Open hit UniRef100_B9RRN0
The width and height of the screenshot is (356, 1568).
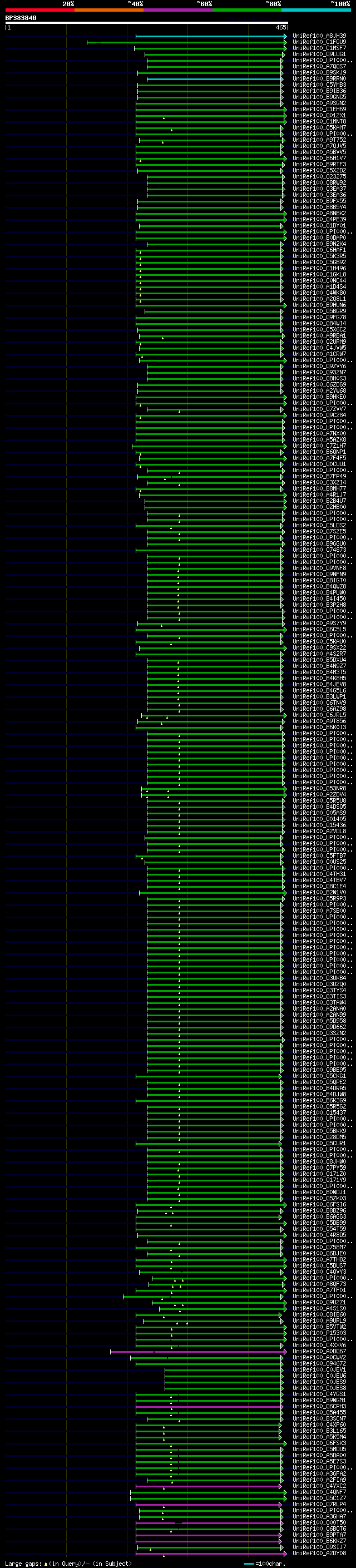point(319,78)
